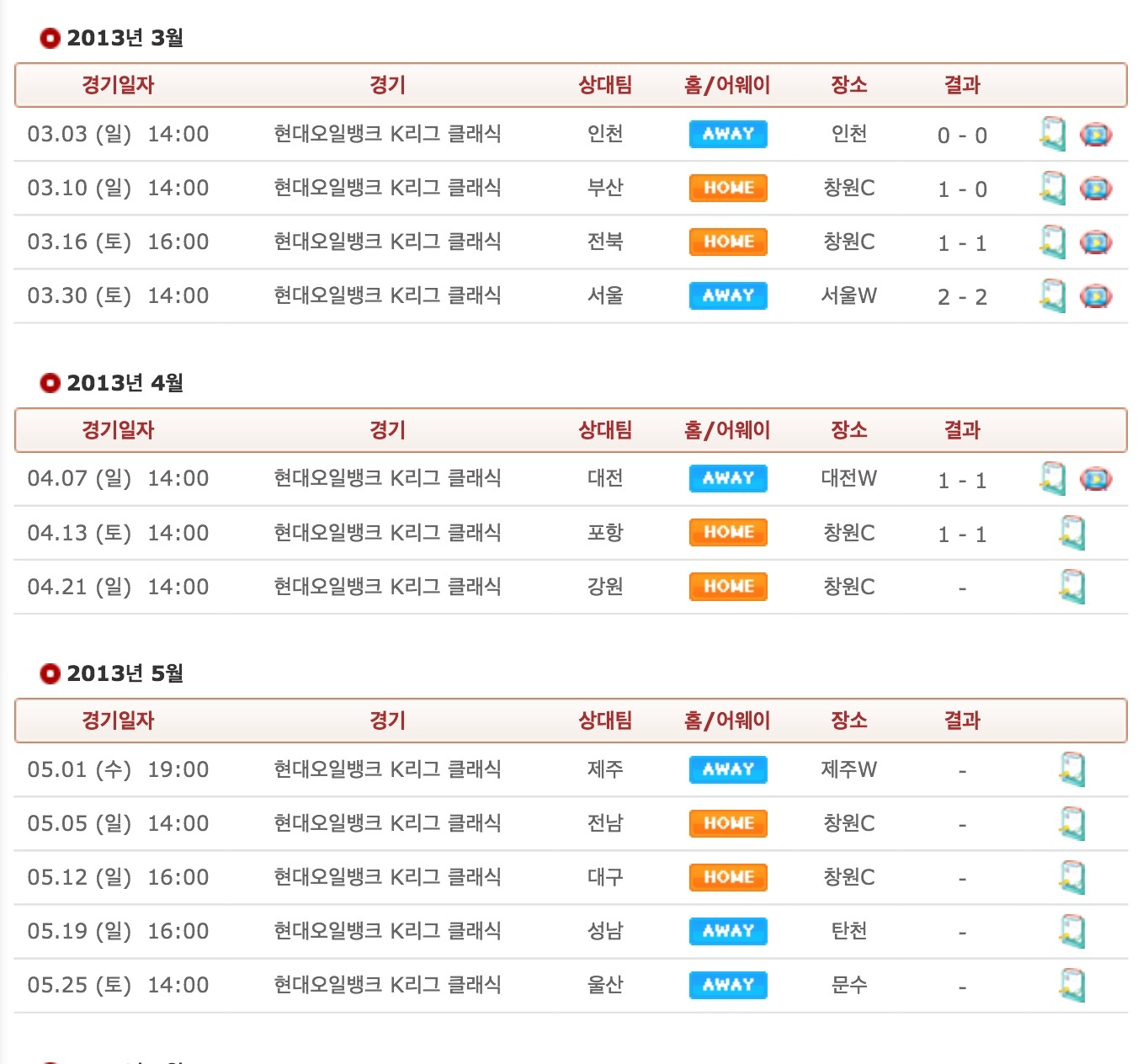The height and width of the screenshot is (1064, 1148).
Task: Click venue '문수'
Action: [x=849, y=985]
